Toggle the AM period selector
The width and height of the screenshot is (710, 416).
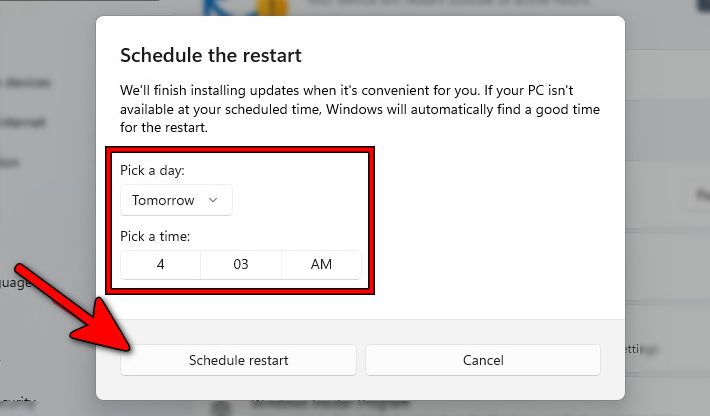click(x=321, y=265)
